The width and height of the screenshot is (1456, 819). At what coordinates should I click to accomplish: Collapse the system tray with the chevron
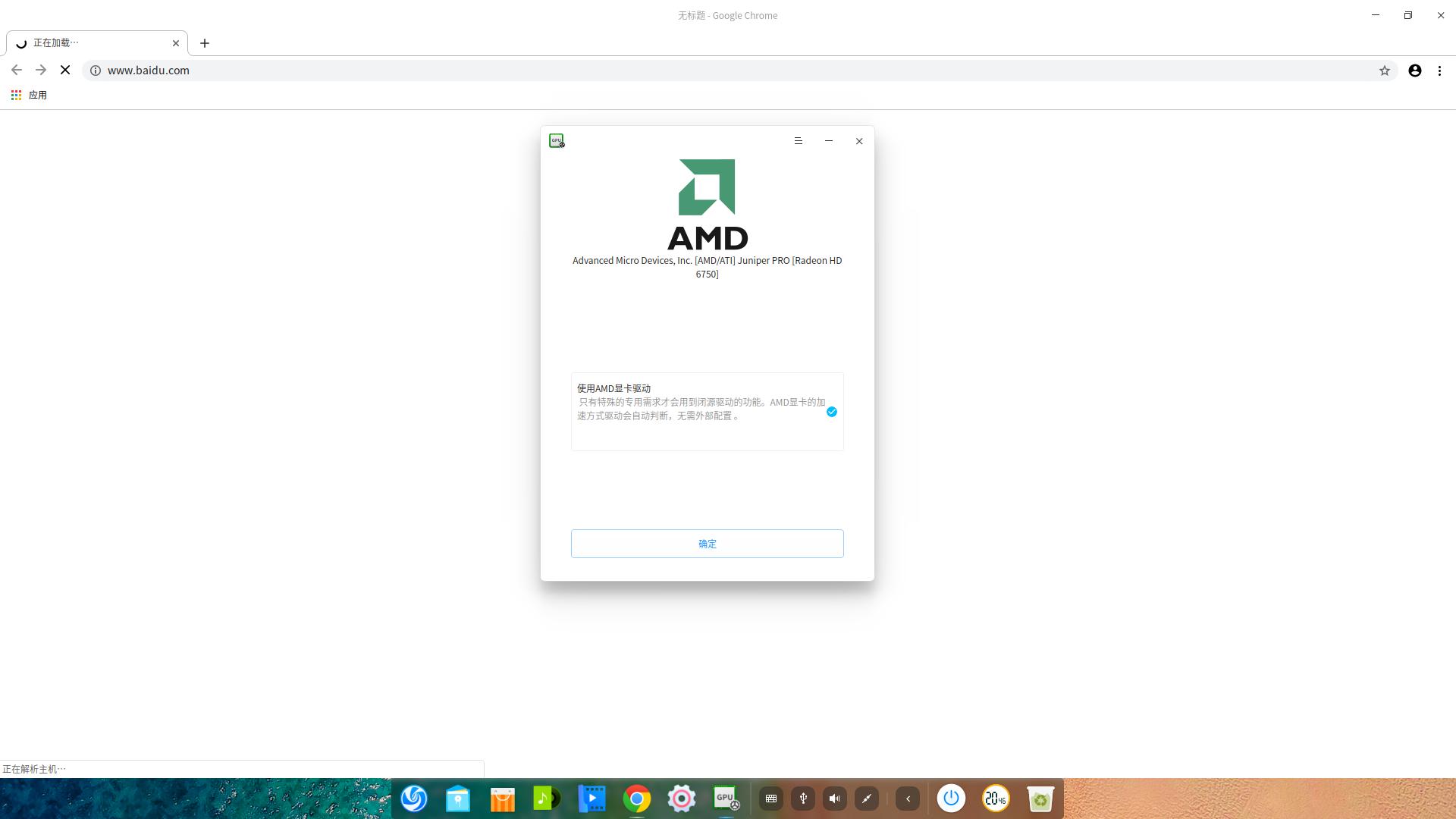click(908, 798)
